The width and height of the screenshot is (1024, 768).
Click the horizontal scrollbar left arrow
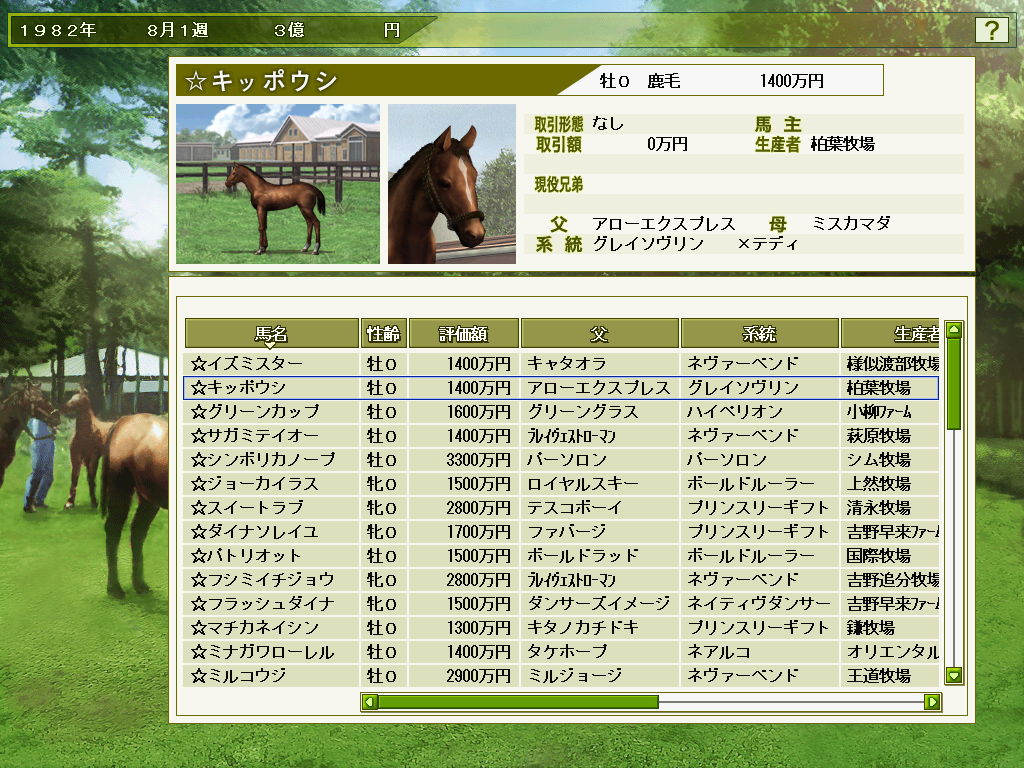click(370, 702)
